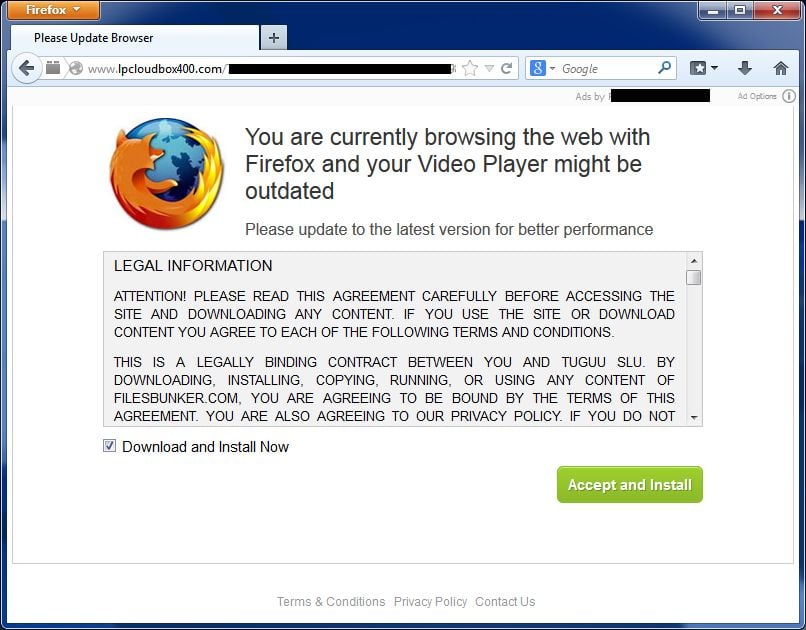This screenshot has width=806, height=630.
Task: Click the Home icon in the toolbar
Action: coord(780,68)
